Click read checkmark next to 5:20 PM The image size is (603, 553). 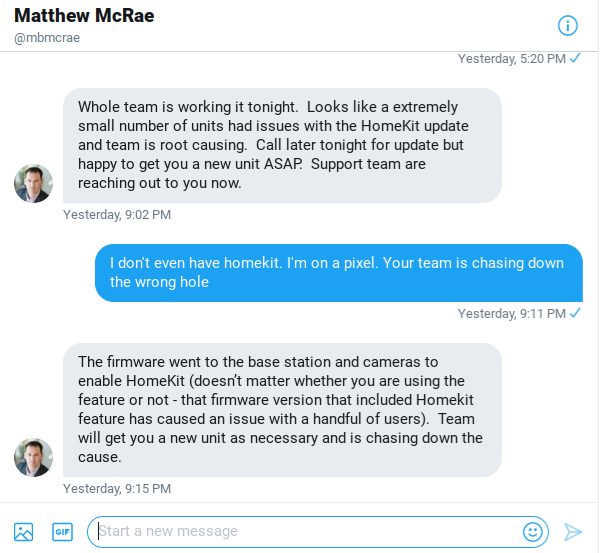(575, 58)
